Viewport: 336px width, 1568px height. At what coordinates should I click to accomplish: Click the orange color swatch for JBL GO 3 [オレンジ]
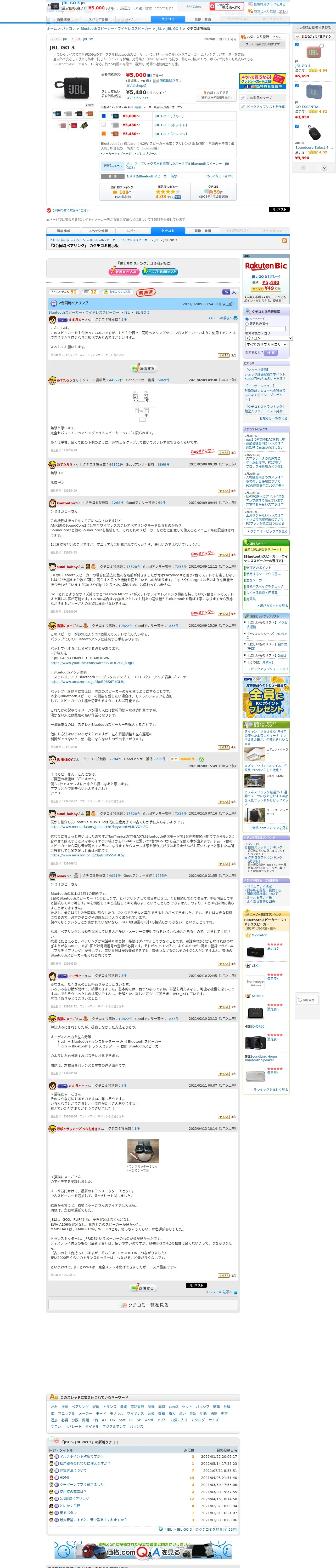tap(103, 133)
